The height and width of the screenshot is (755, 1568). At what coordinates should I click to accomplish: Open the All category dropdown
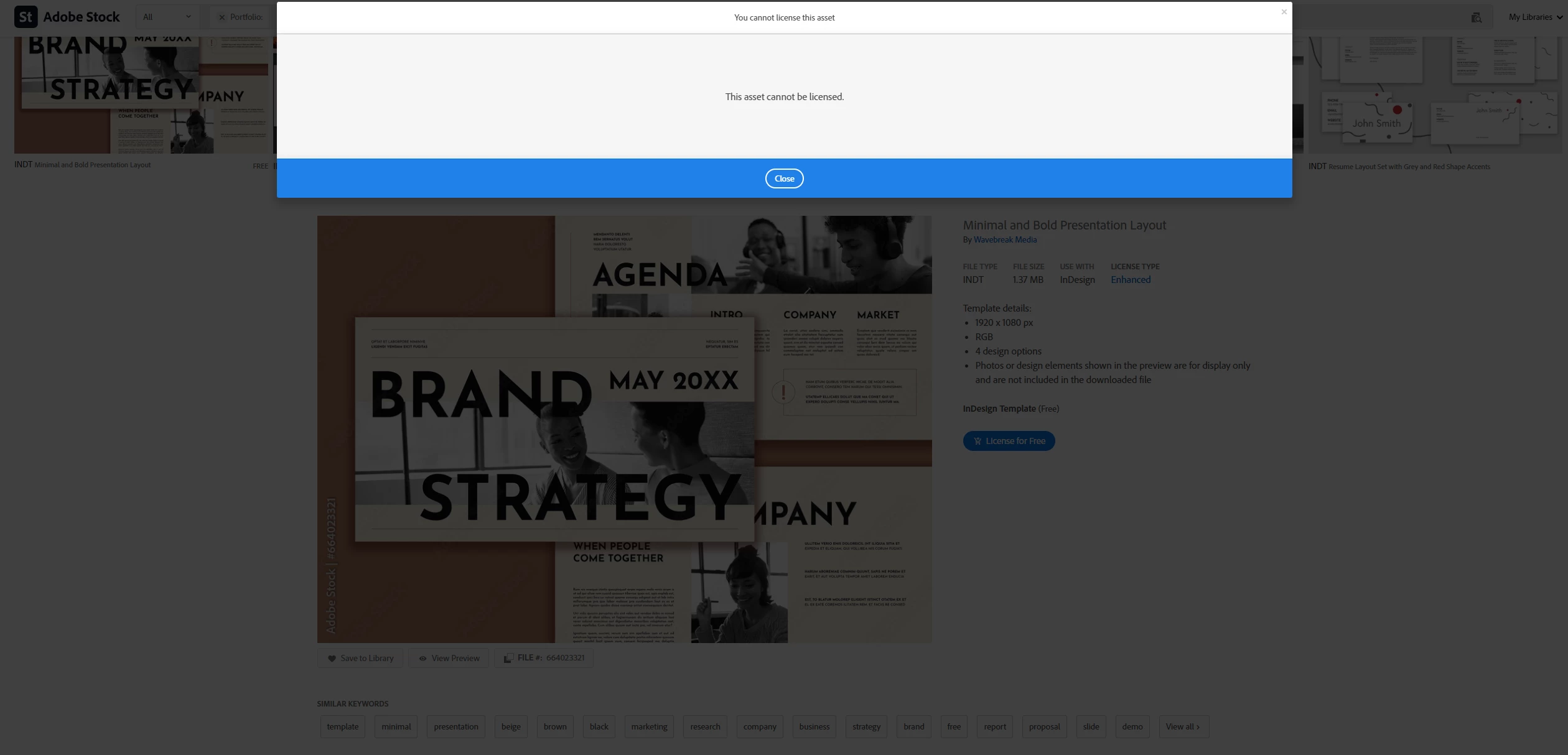coord(167,17)
